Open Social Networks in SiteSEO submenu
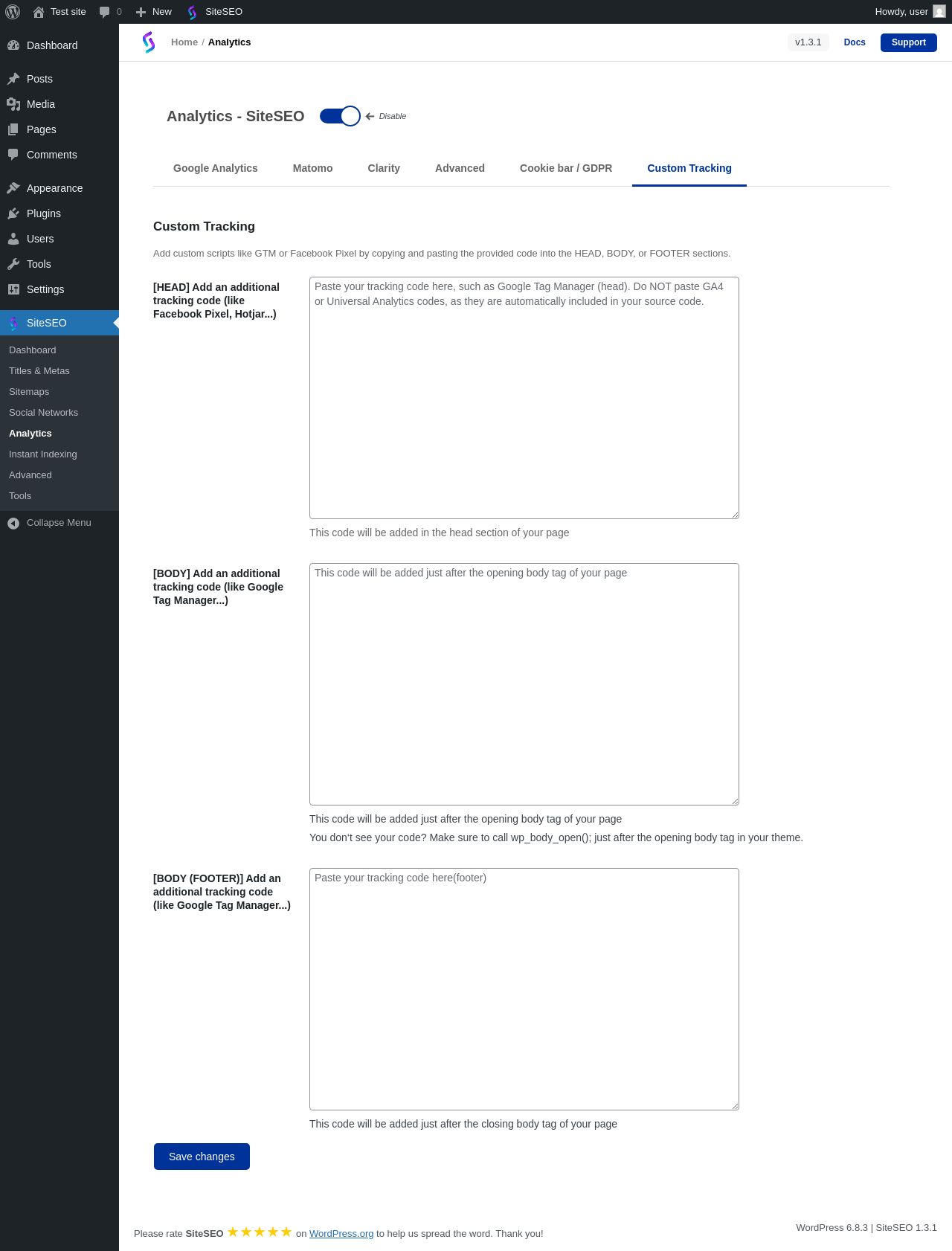 click(43, 413)
